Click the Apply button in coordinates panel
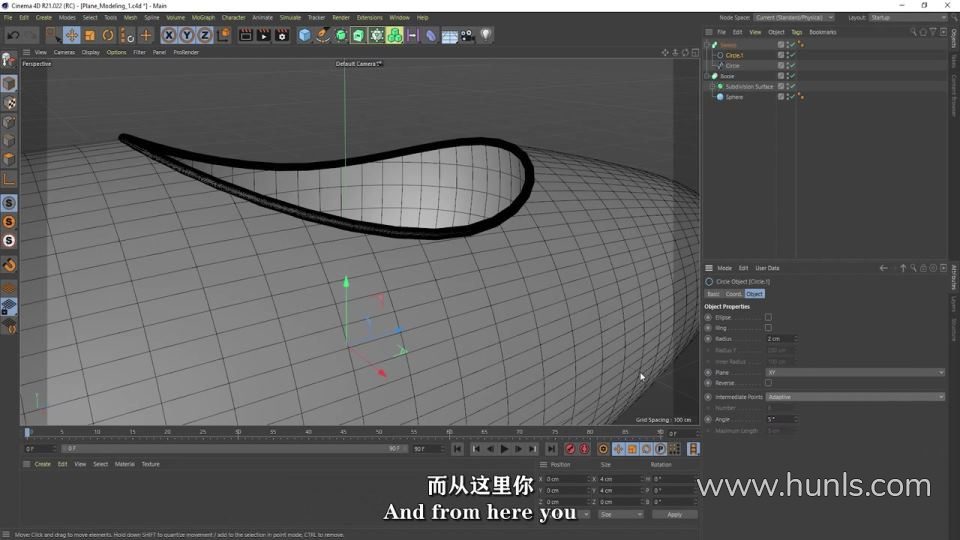This screenshot has height=540, width=960. [x=674, y=514]
